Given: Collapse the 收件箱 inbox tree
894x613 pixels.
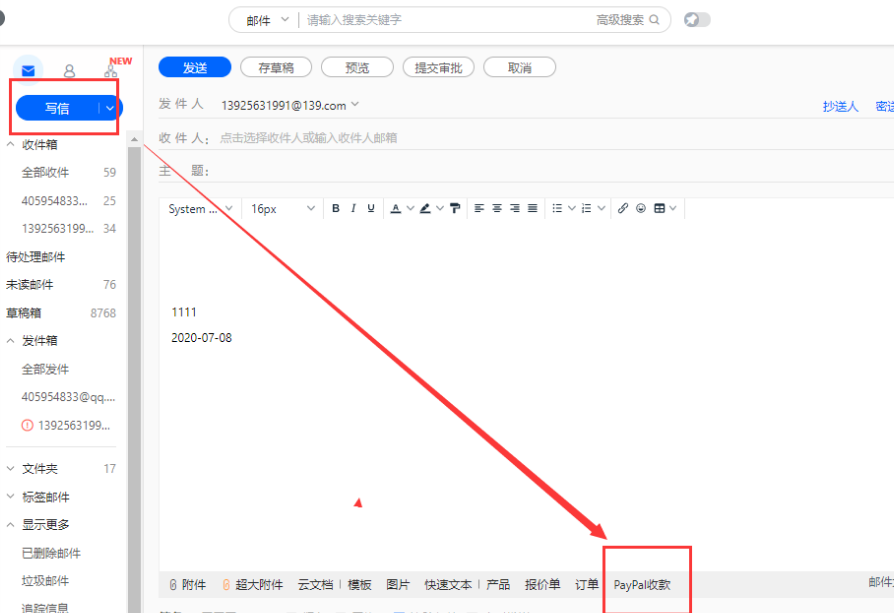Looking at the screenshot, I should point(10,145).
